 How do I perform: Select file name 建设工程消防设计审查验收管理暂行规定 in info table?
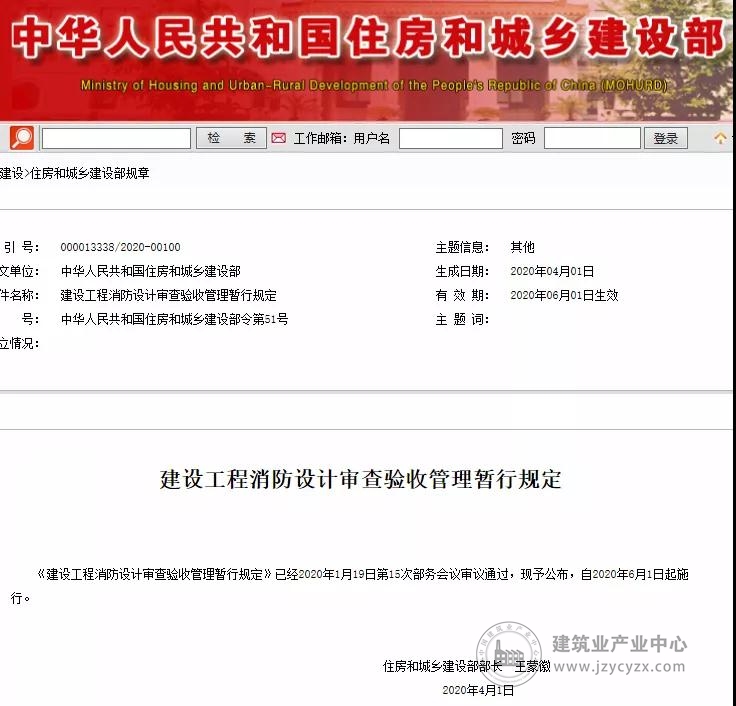click(169, 295)
